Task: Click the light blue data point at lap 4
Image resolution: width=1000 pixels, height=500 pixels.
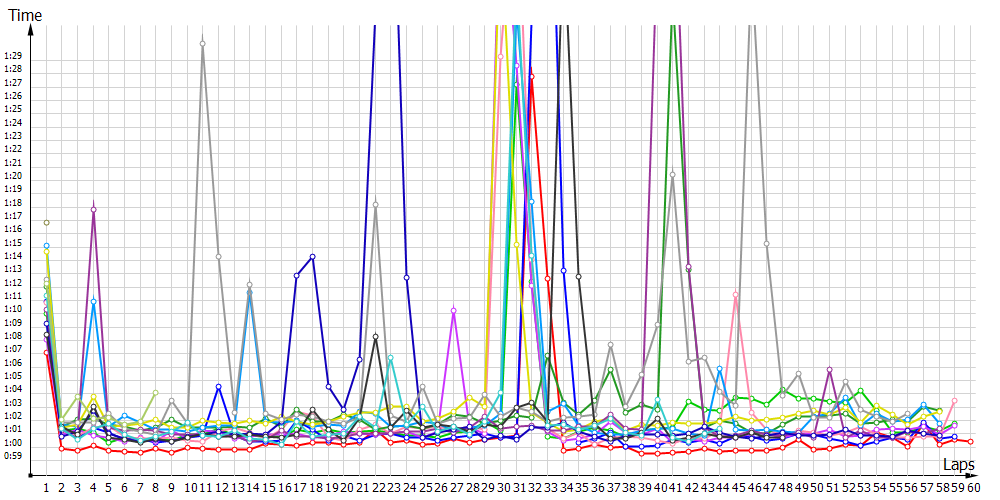Action: tap(93, 304)
